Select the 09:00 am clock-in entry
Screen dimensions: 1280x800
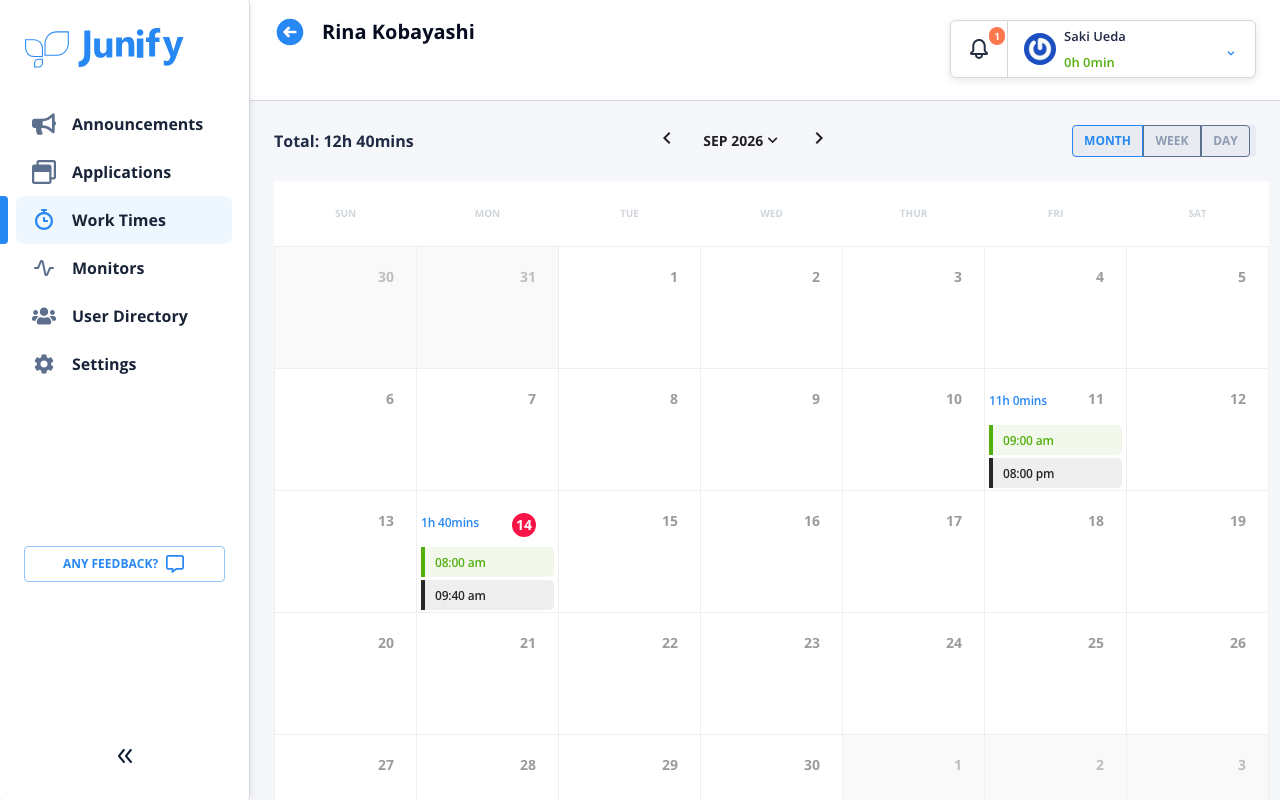click(1055, 440)
